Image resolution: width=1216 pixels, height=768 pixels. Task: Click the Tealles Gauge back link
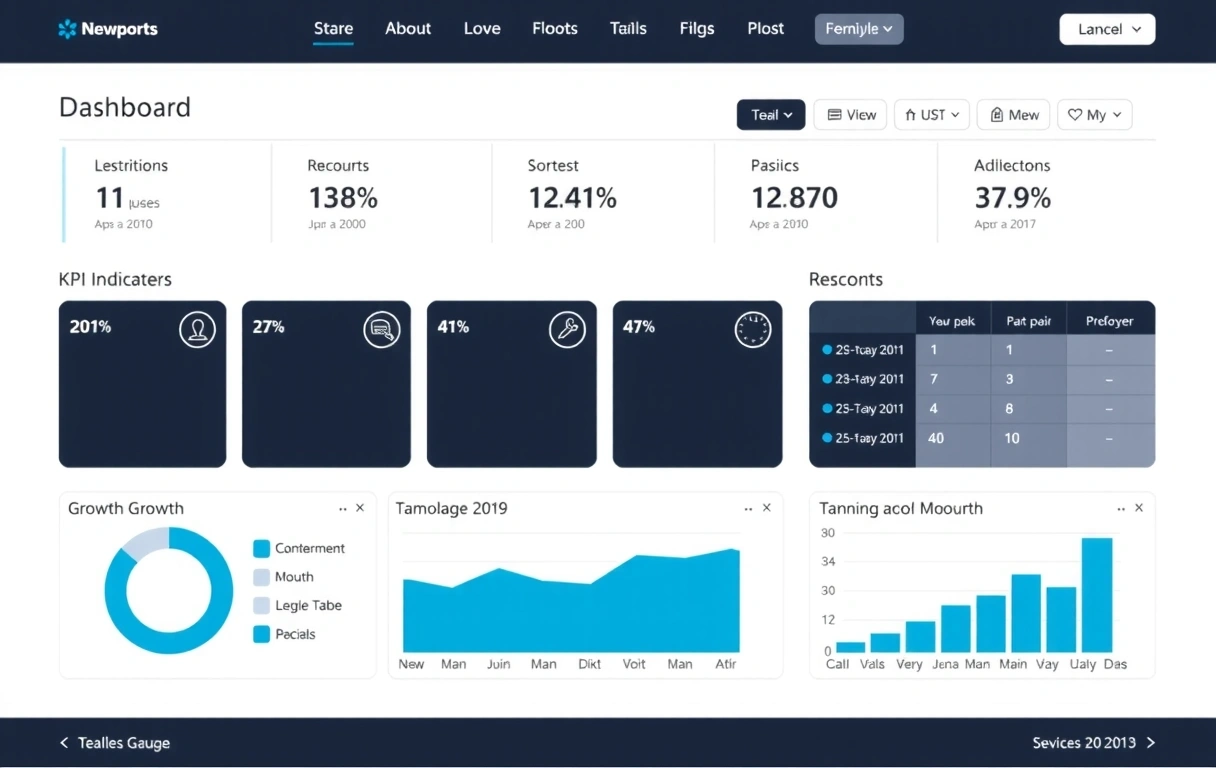pos(114,743)
